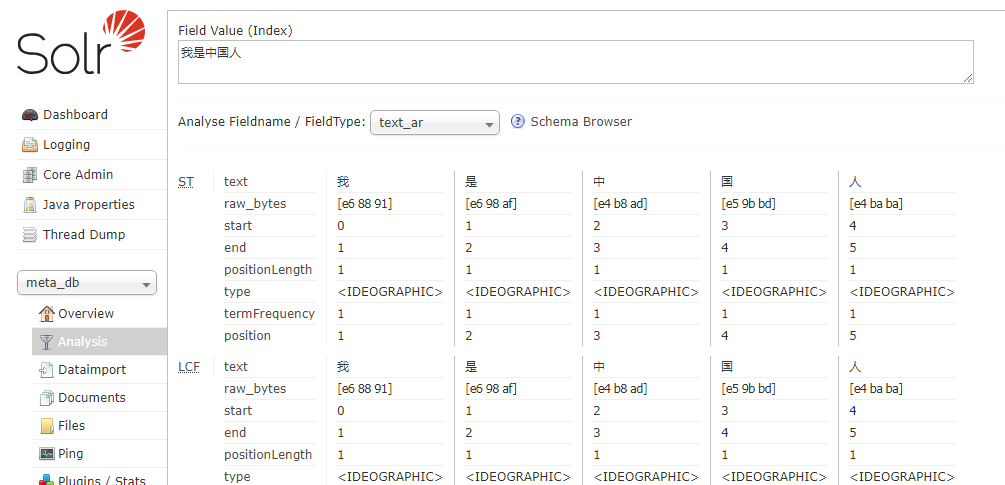Click the Ping monitor icon
The image size is (1005, 485).
point(46,454)
